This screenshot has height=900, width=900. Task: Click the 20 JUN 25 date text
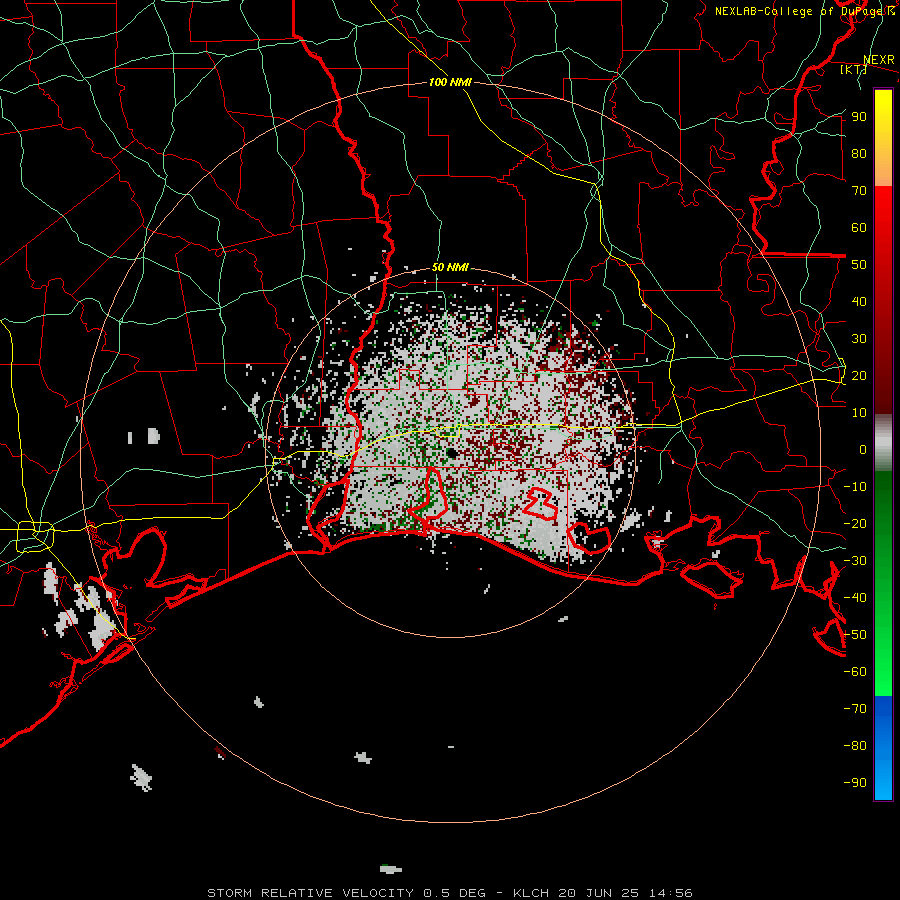pos(599,893)
